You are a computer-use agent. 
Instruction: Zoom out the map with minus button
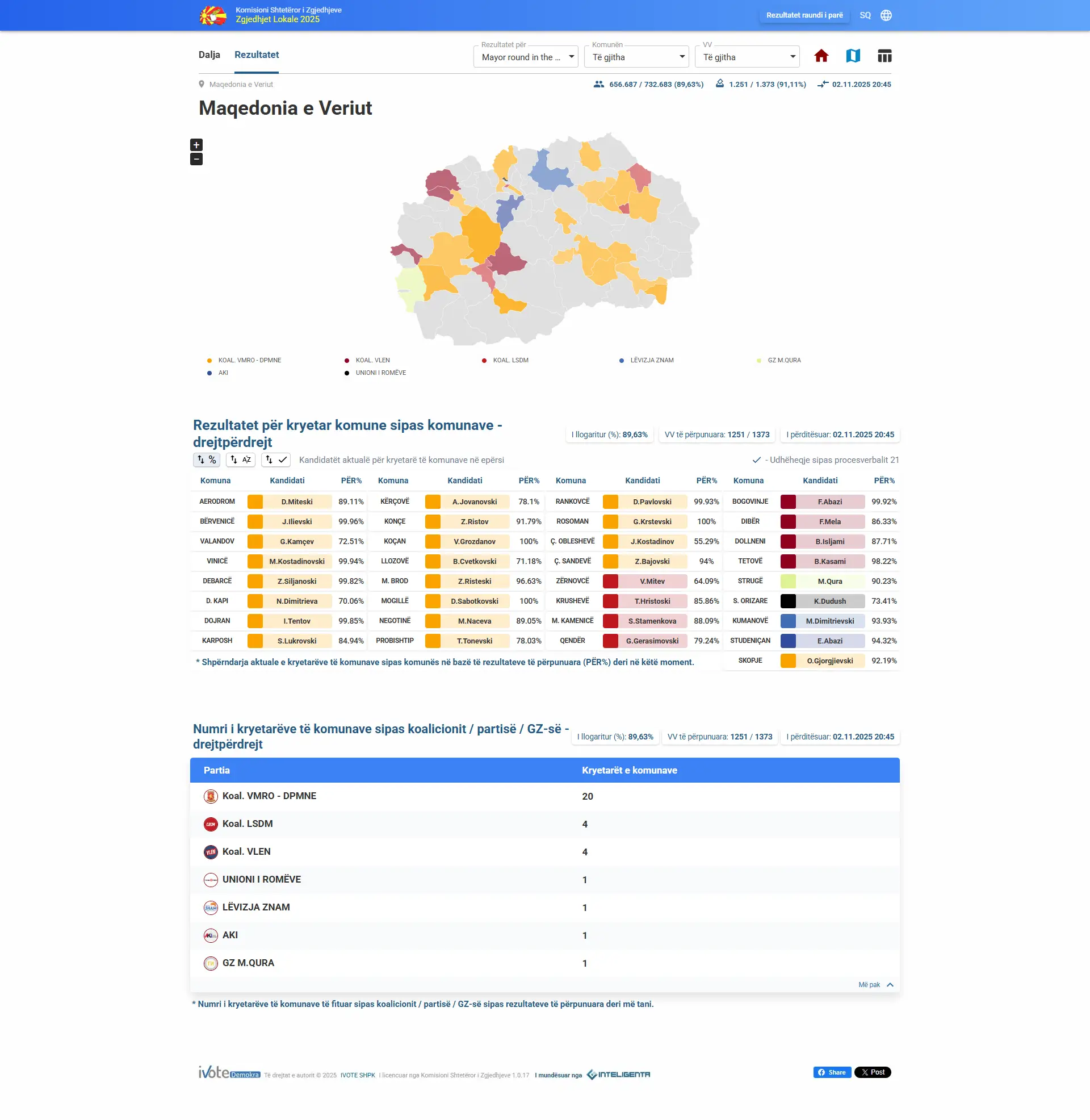point(196,159)
